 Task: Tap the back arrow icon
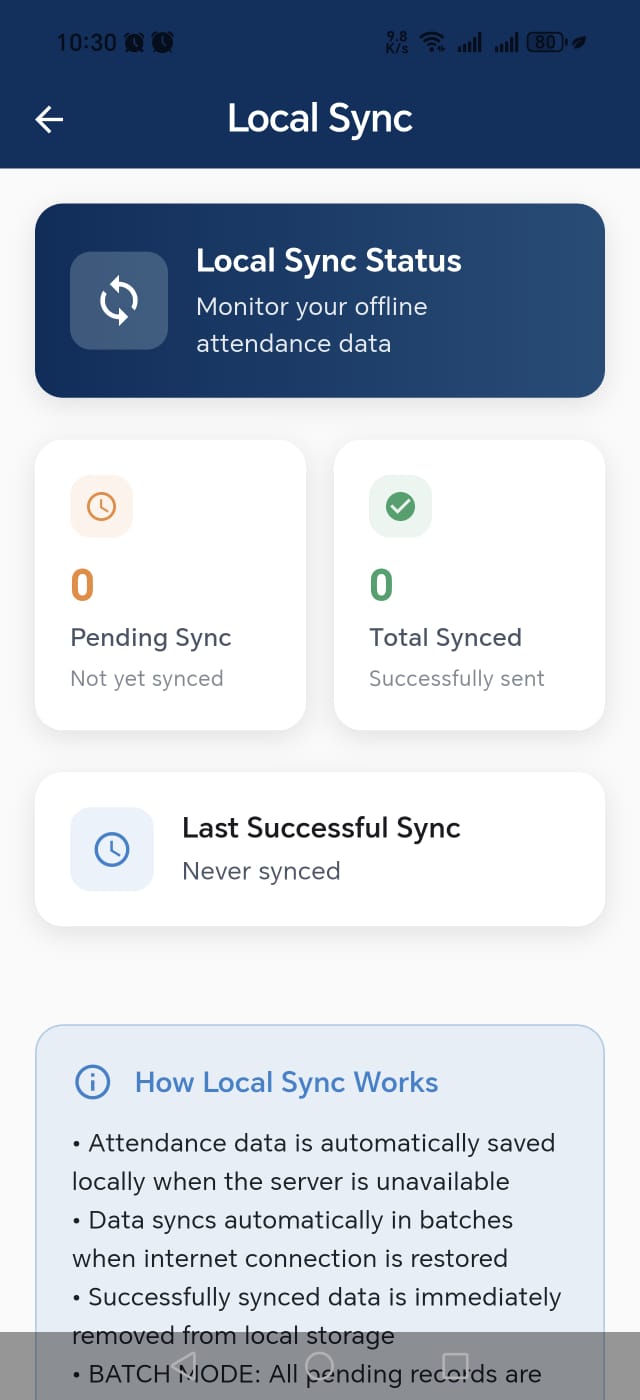[x=49, y=120]
